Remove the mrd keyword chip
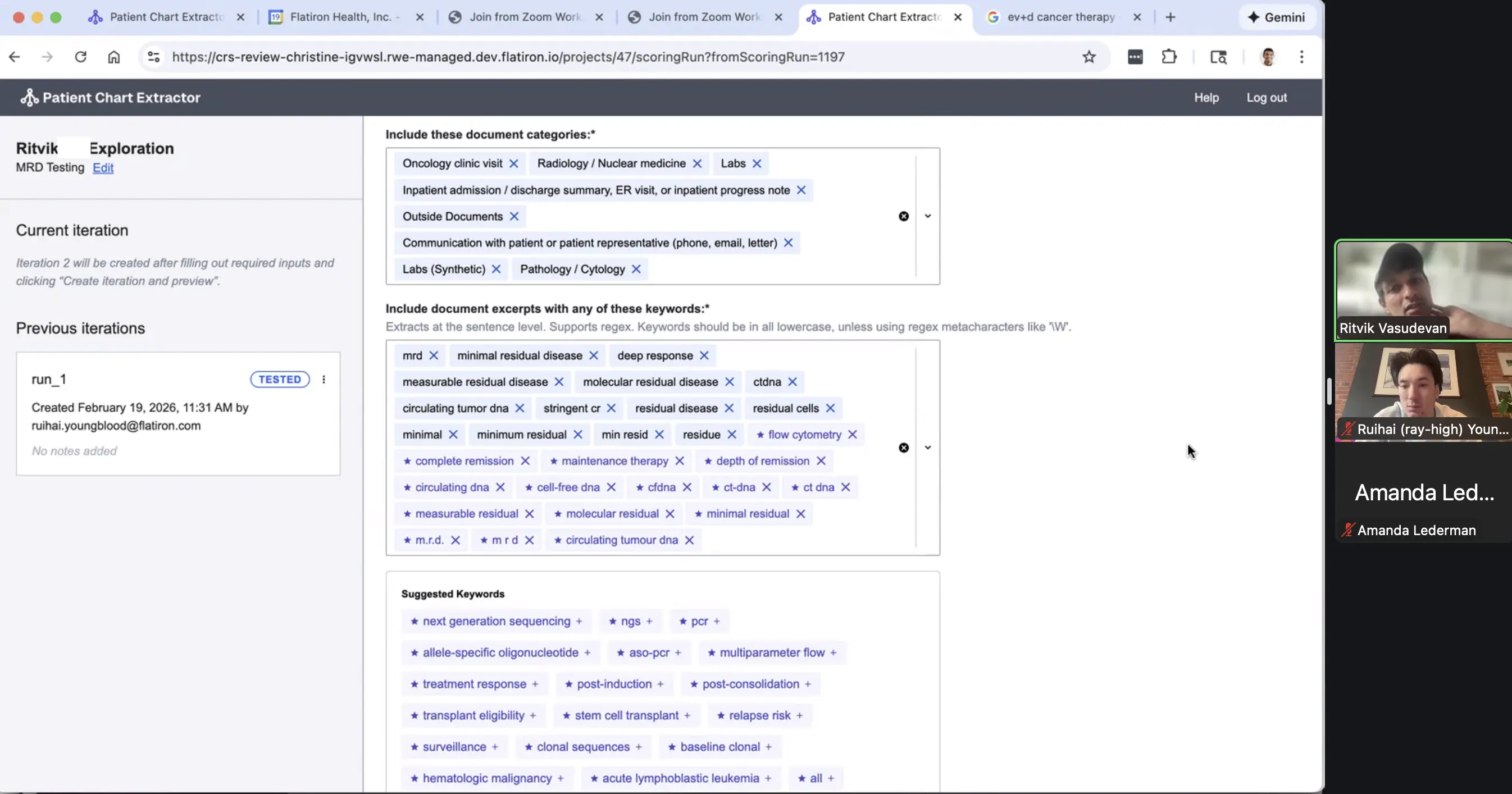The width and height of the screenshot is (1512, 794). coord(434,355)
